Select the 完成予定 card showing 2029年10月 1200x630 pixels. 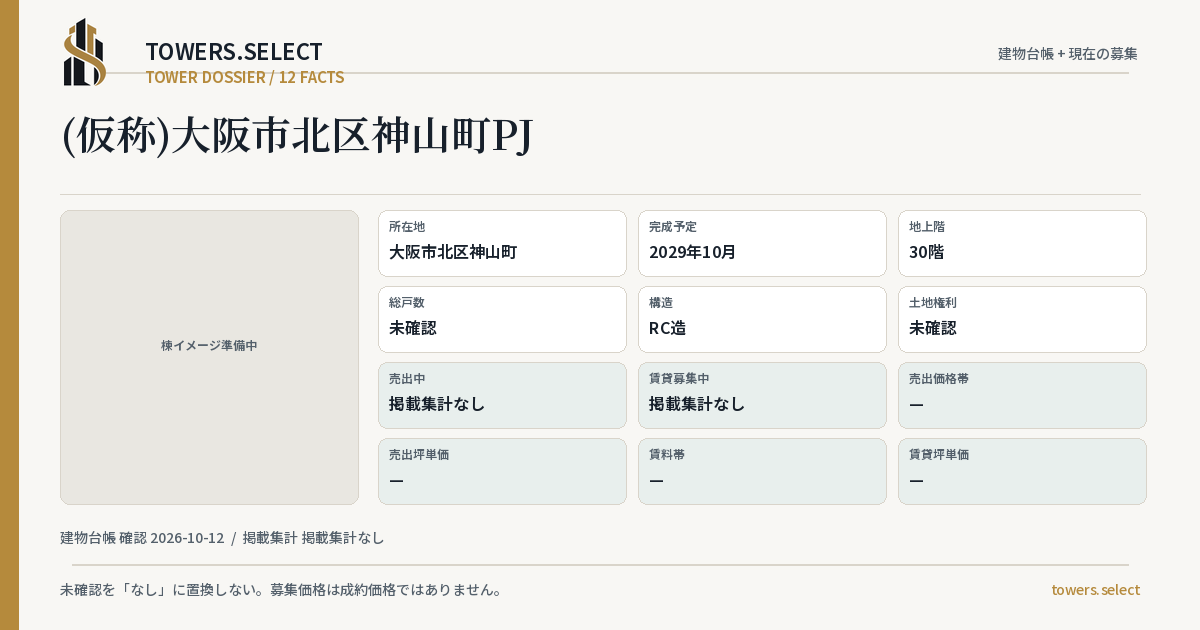click(762, 243)
